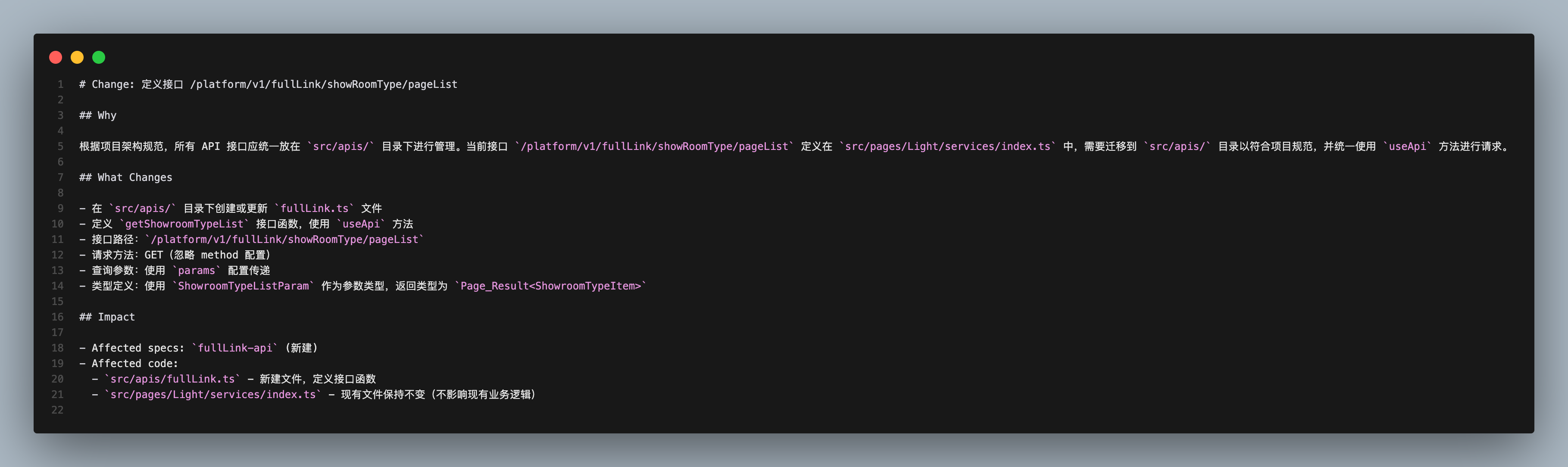Click the green maximize window dot
Viewport: 1568px width, 467px height.
pyautogui.click(x=99, y=57)
